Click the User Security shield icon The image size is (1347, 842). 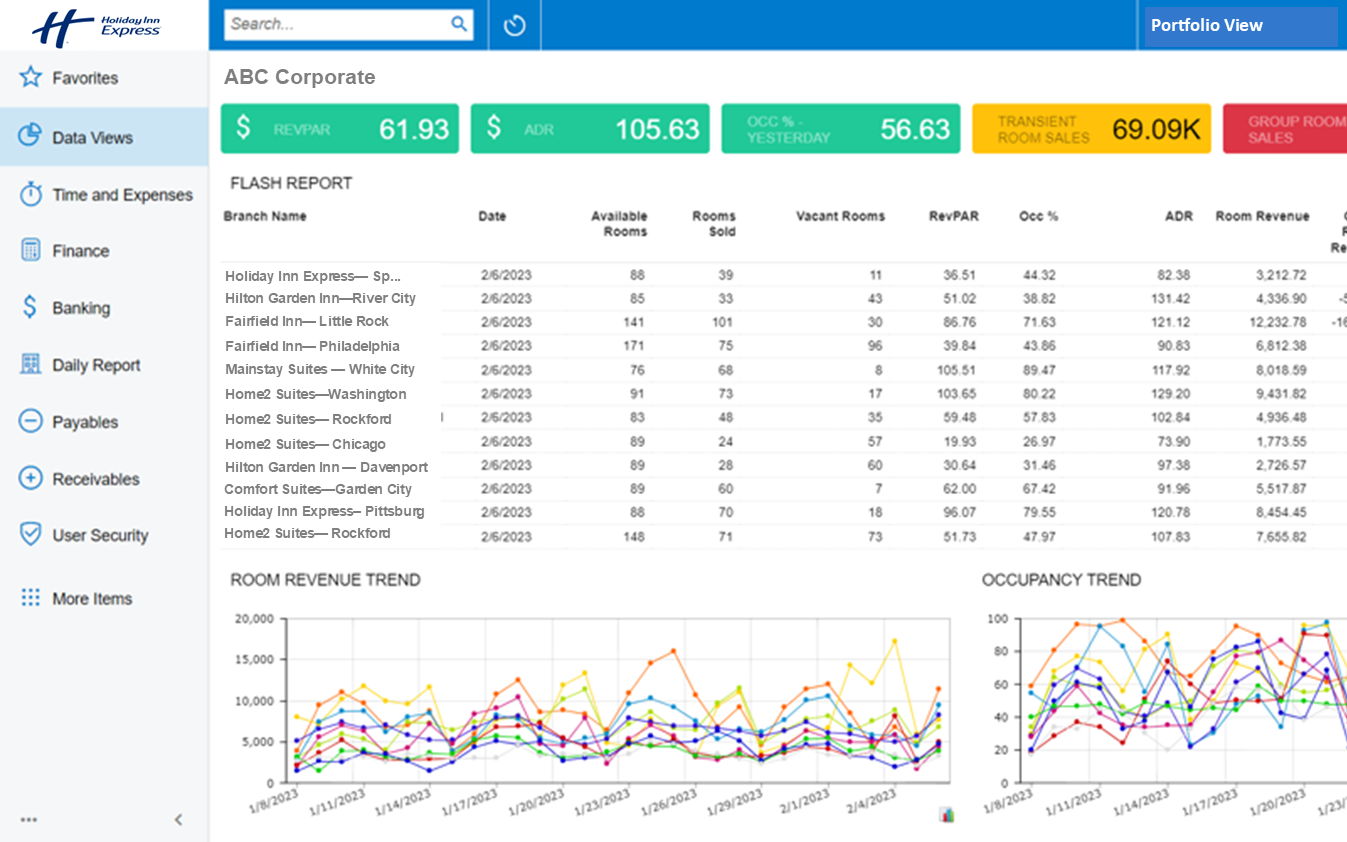pos(31,534)
